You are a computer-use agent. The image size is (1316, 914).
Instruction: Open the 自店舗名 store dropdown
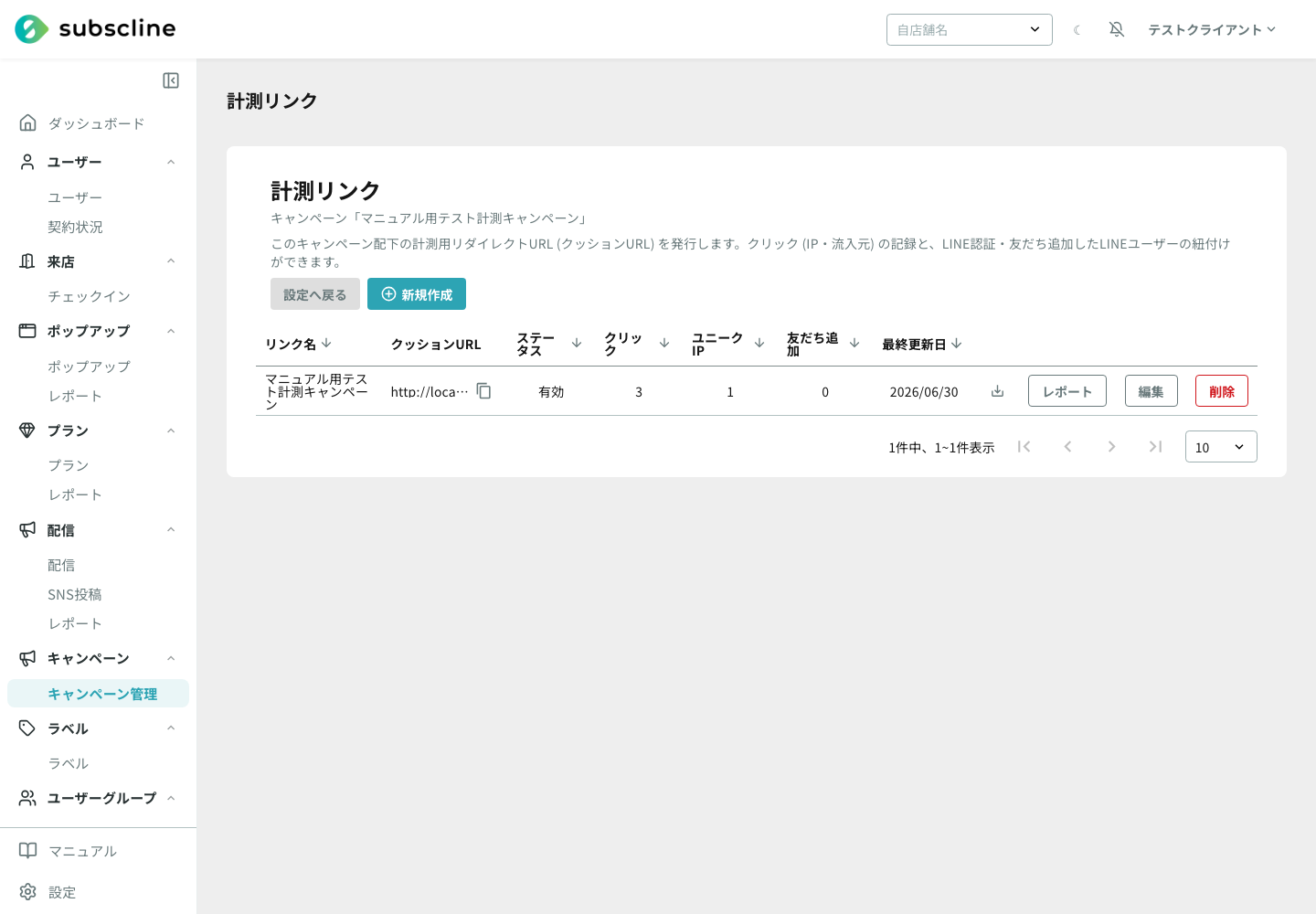pyautogui.click(x=970, y=29)
